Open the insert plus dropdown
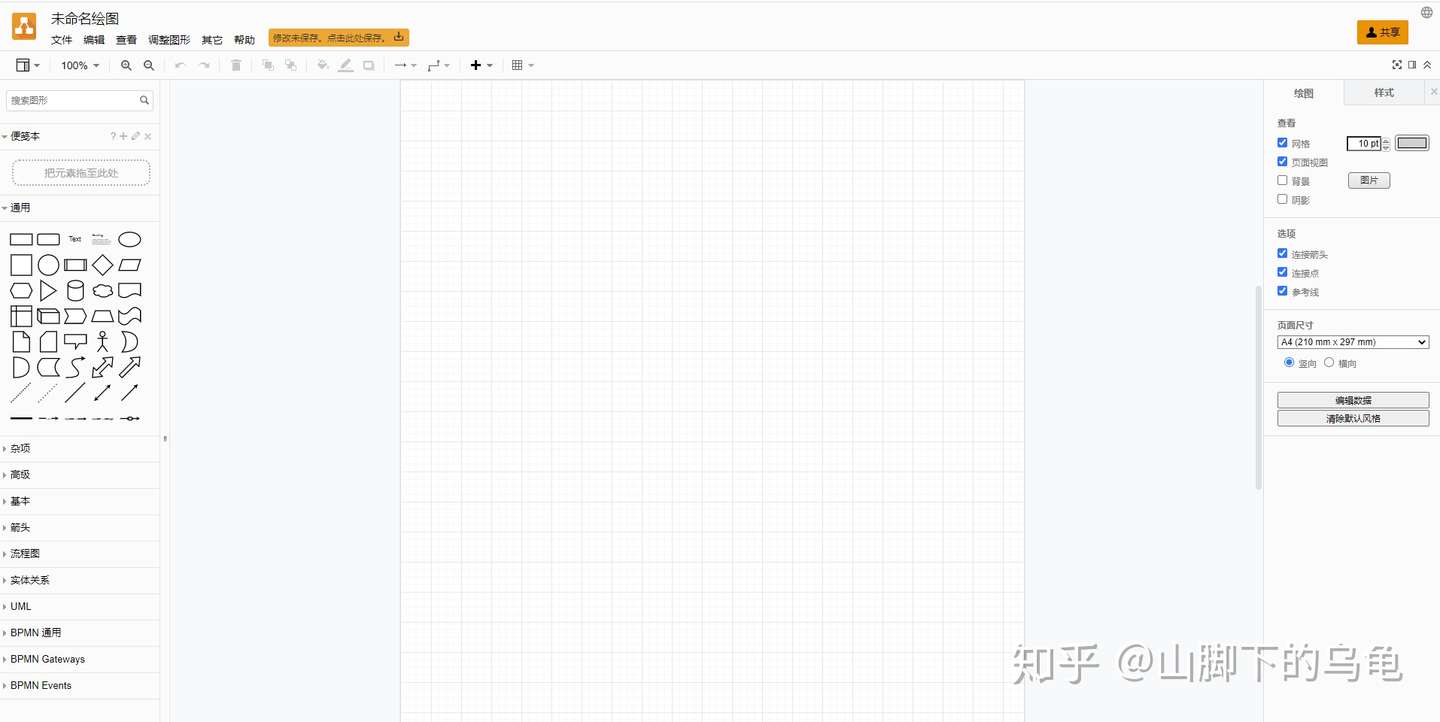The height and width of the screenshot is (722, 1440). click(x=482, y=66)
